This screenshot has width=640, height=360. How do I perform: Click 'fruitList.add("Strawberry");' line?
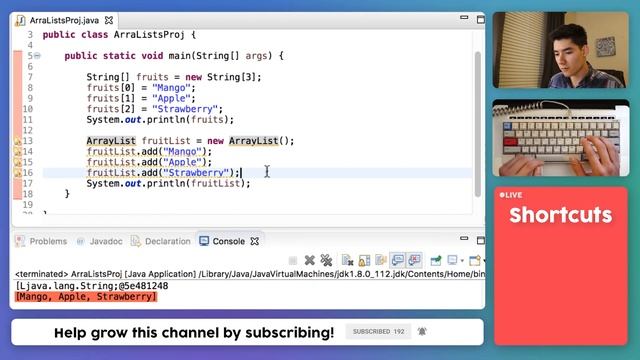tap(163, 173)
